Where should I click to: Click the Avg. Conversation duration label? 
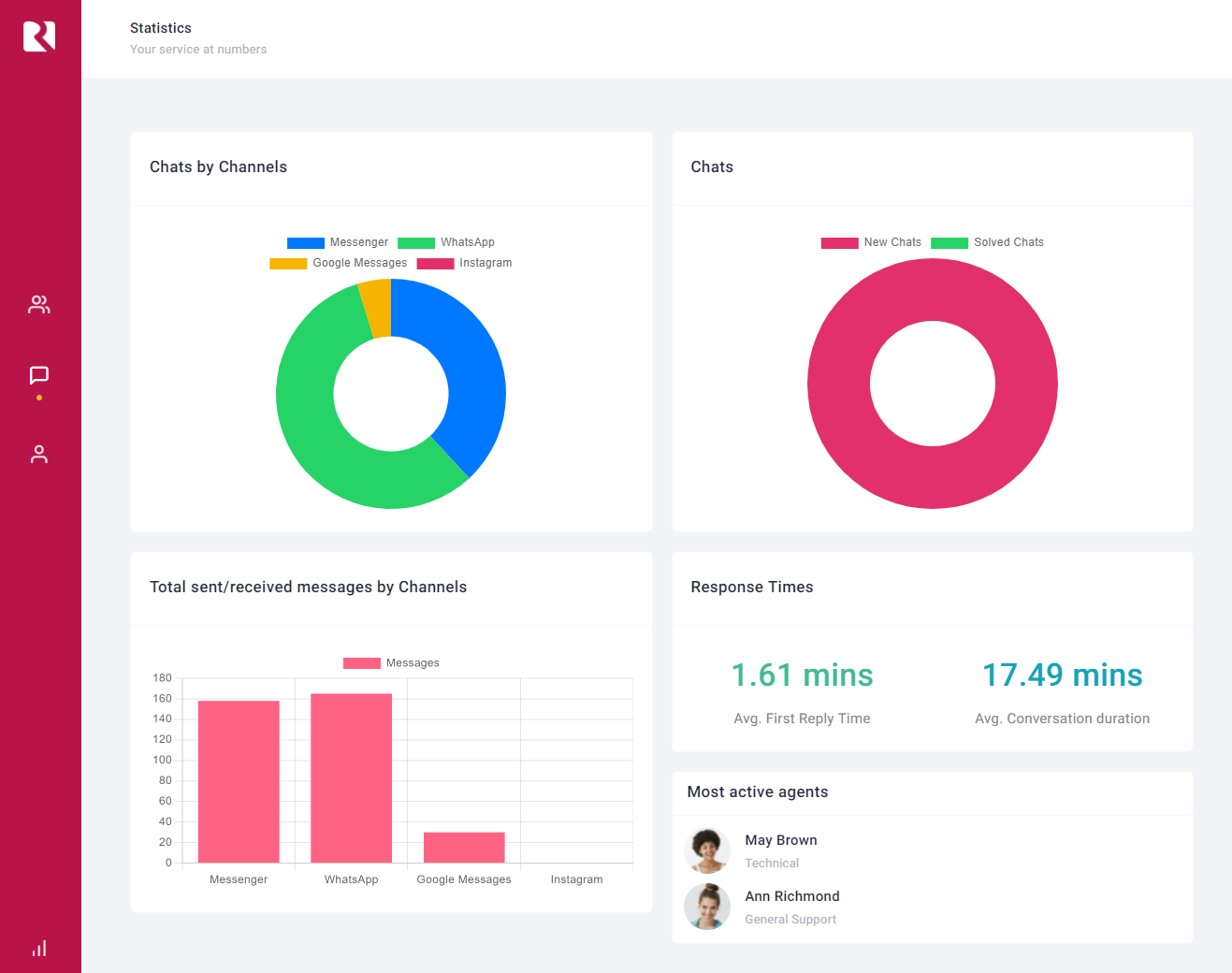tap(1063, 719)
